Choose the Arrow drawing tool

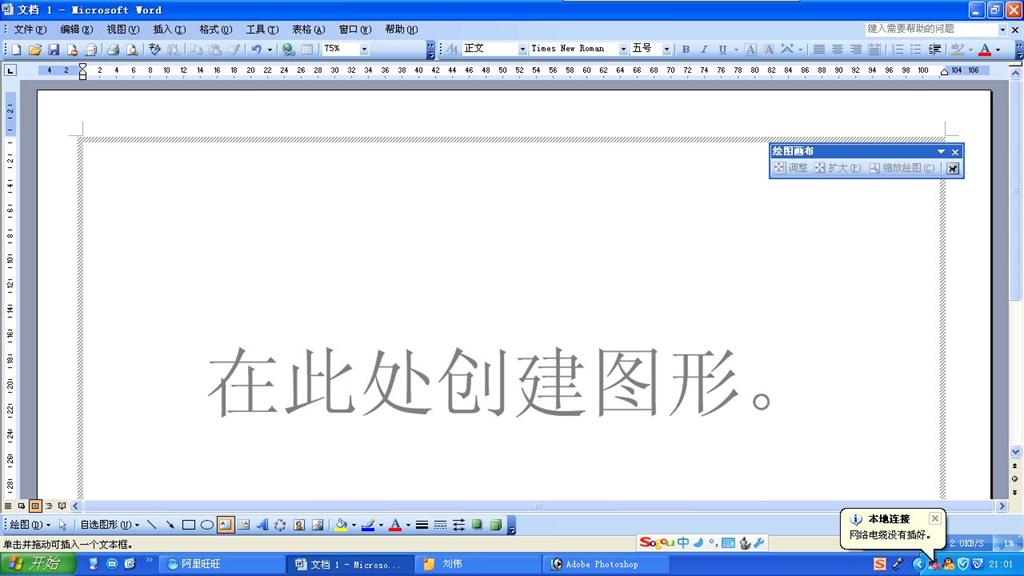click(x=169, y=524)
